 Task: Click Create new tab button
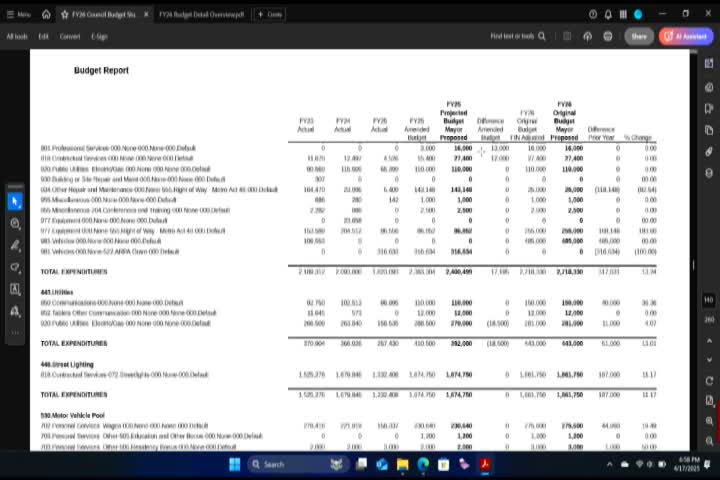pyautogui.click(x=269, y=14)
